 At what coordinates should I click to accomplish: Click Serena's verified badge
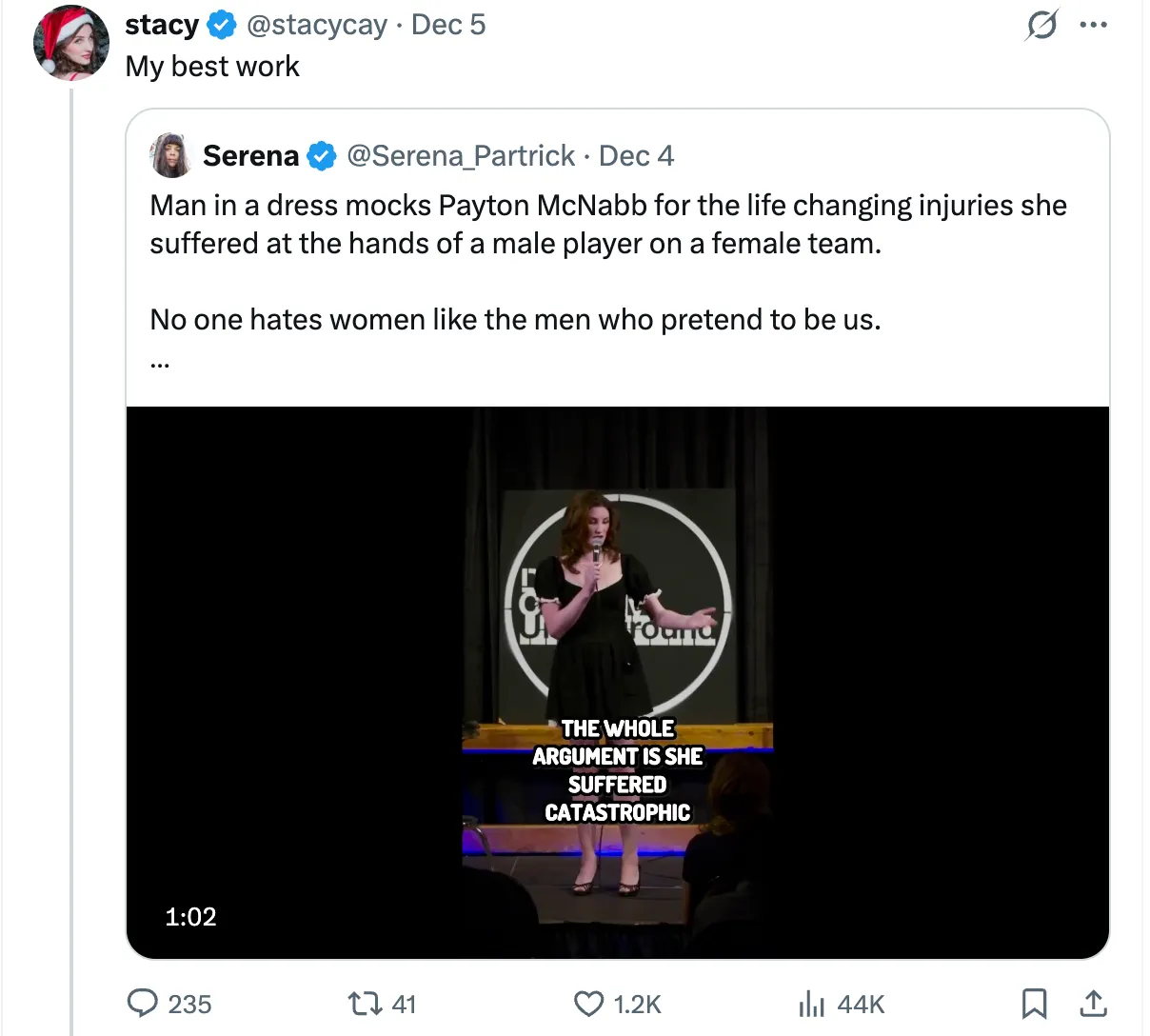pyautogui.click(x=323, y=156)
